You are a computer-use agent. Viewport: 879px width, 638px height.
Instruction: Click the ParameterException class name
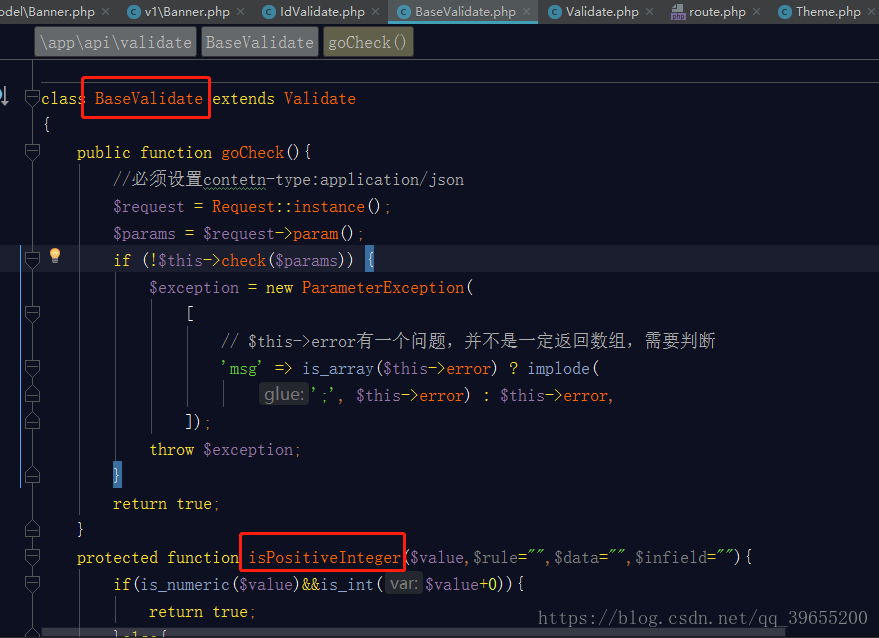click(x=383, y=288)
